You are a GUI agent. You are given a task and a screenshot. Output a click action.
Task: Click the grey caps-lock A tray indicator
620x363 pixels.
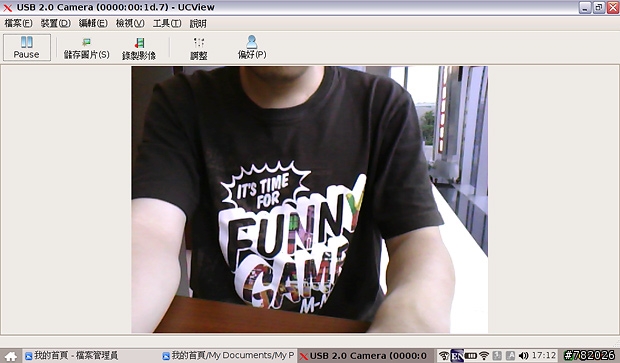510,355
